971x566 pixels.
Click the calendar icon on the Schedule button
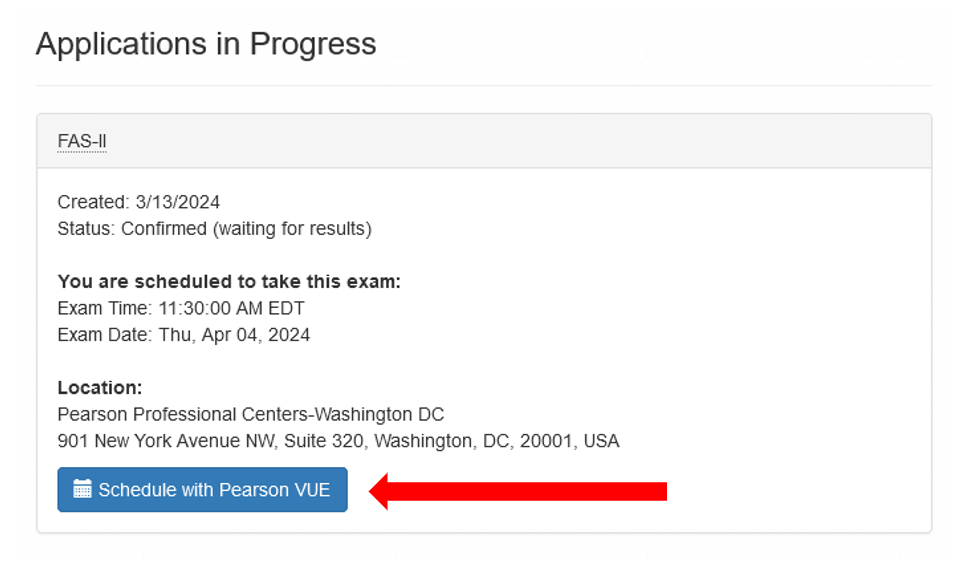(x=82, y=489)
